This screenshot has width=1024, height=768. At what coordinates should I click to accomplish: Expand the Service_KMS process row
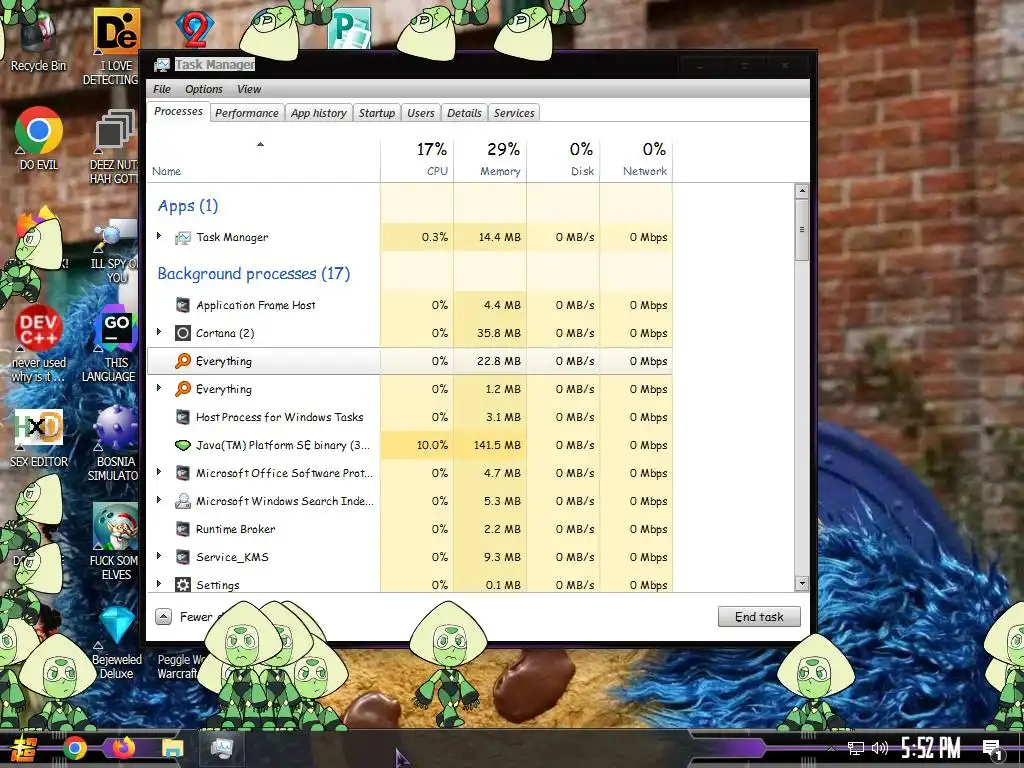coord(159,556)
